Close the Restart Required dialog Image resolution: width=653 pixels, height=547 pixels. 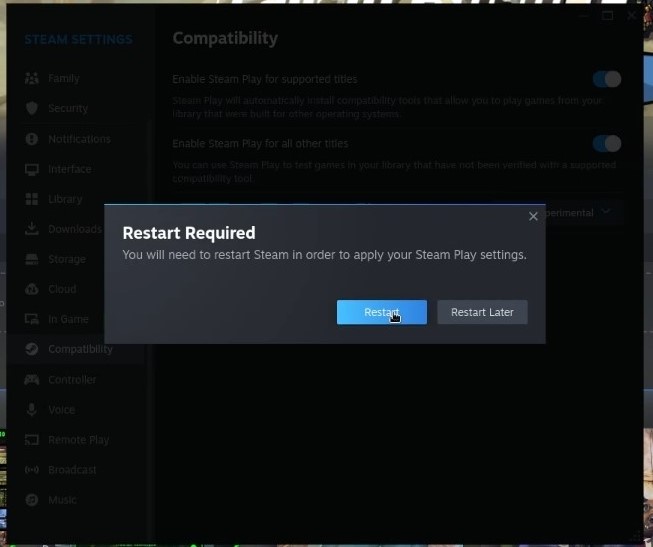coord(533,216)
